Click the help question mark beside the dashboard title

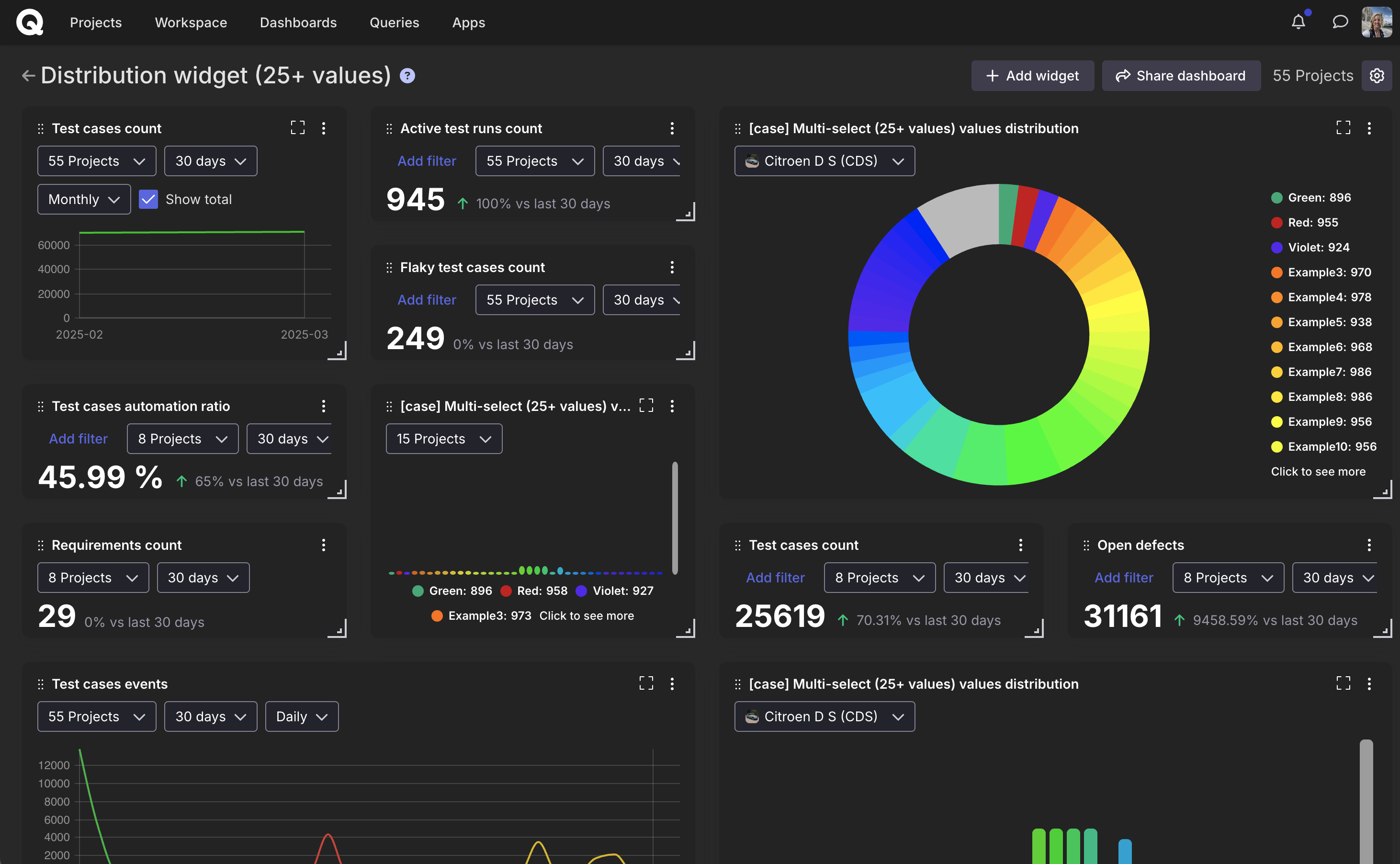[407, 75]
